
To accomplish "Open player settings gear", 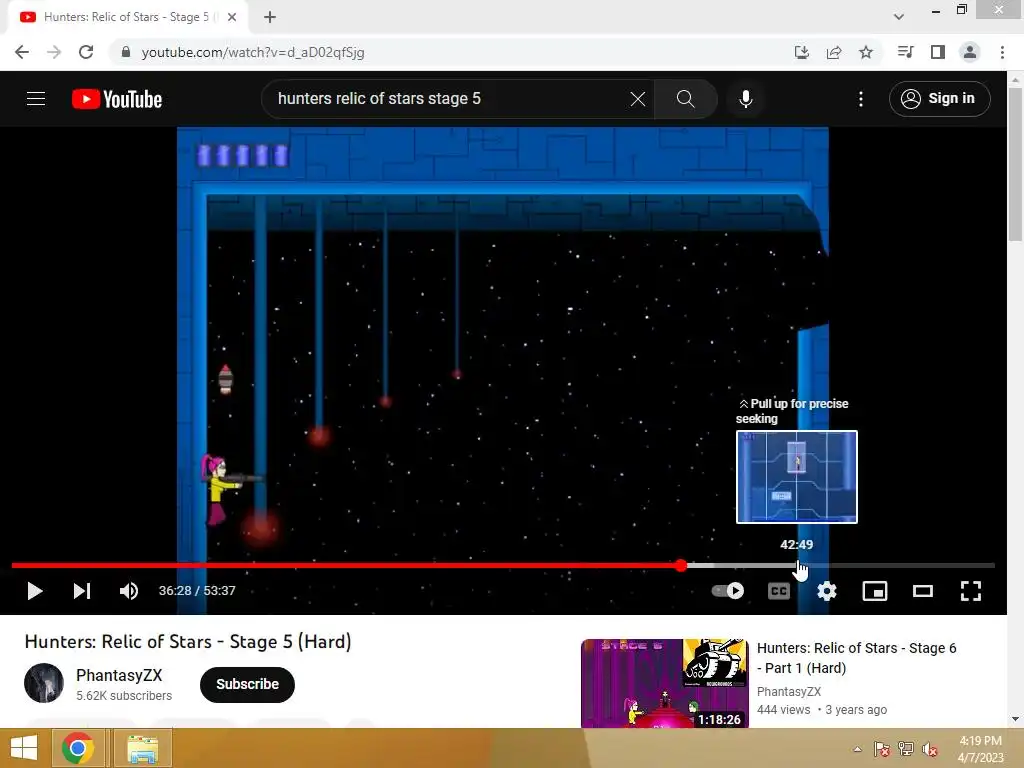I will (x=827, y=591).
